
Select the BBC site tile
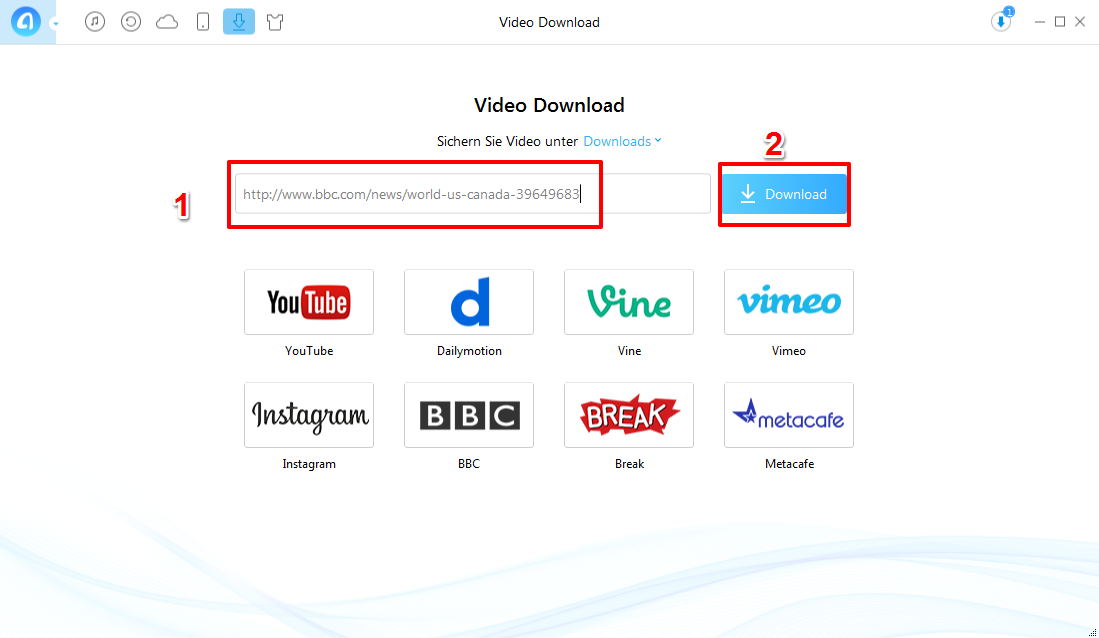[469, 415]
